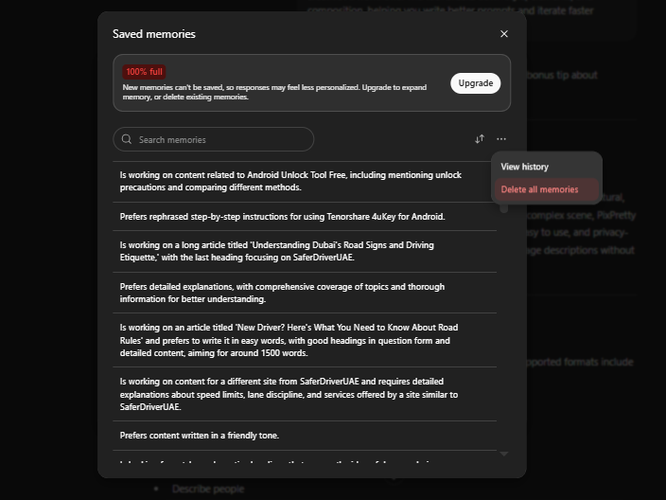Focus the Search memories input field
666x500 pixels.
click(x=220, y=140)
